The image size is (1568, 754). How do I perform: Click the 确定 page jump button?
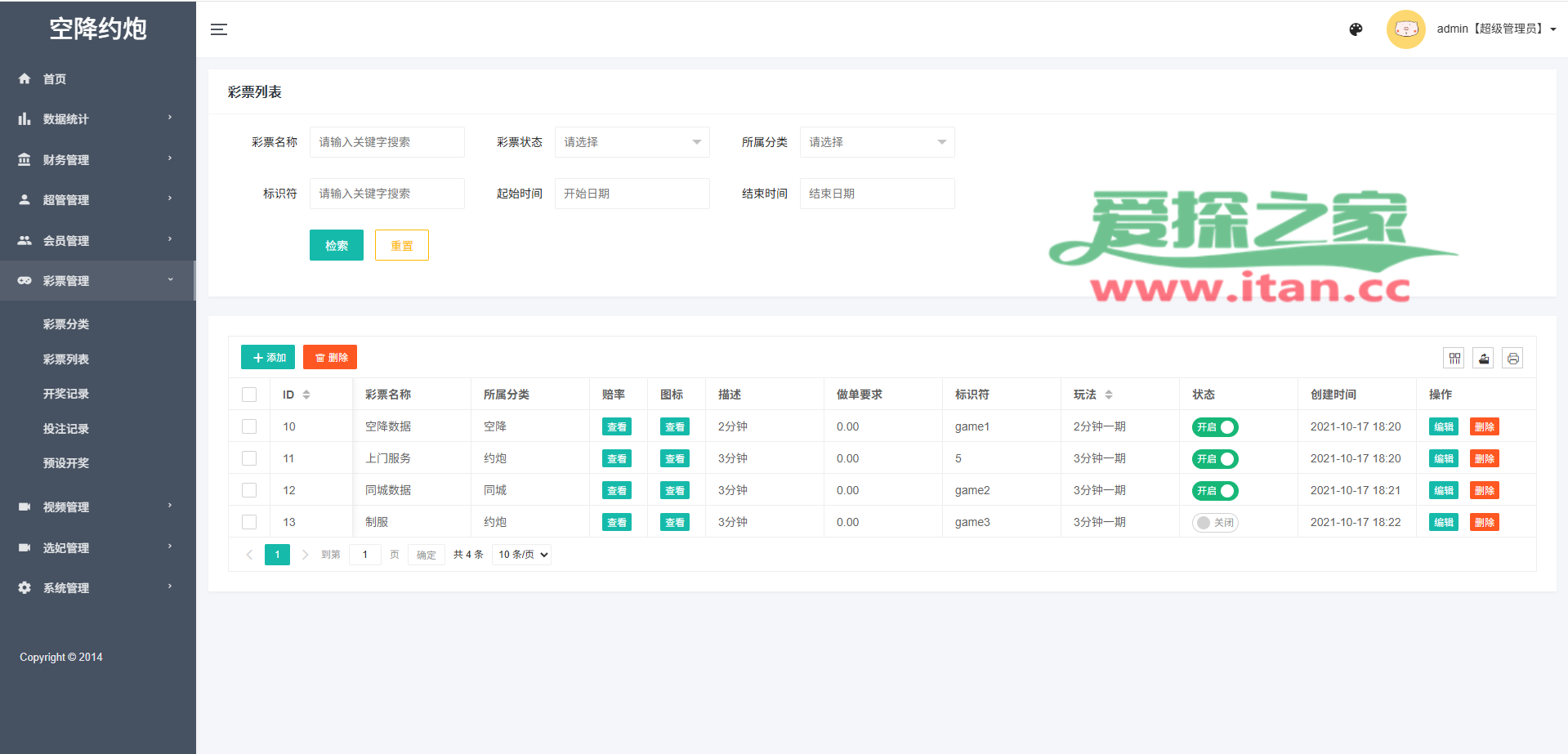(x=427, y=555)
